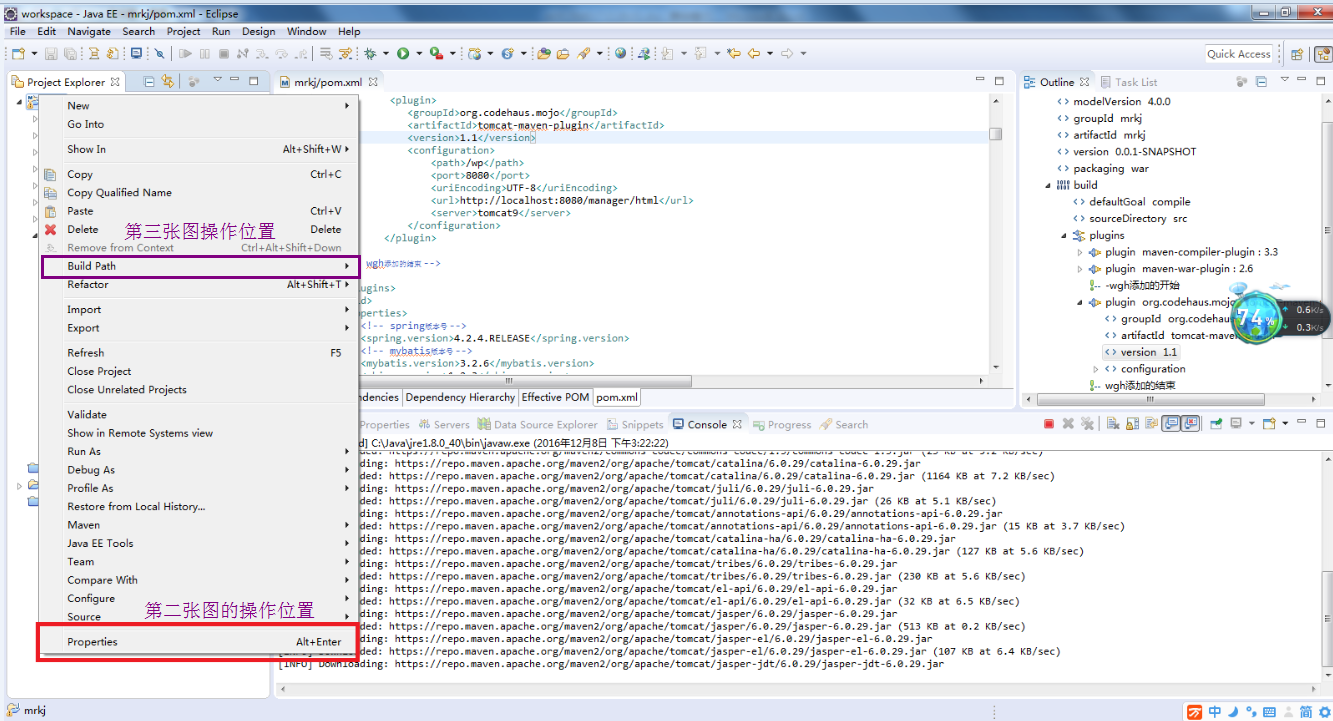
Task: Click Remove Launch icon in Console toolbar
Action: (x=1068, y=424)
